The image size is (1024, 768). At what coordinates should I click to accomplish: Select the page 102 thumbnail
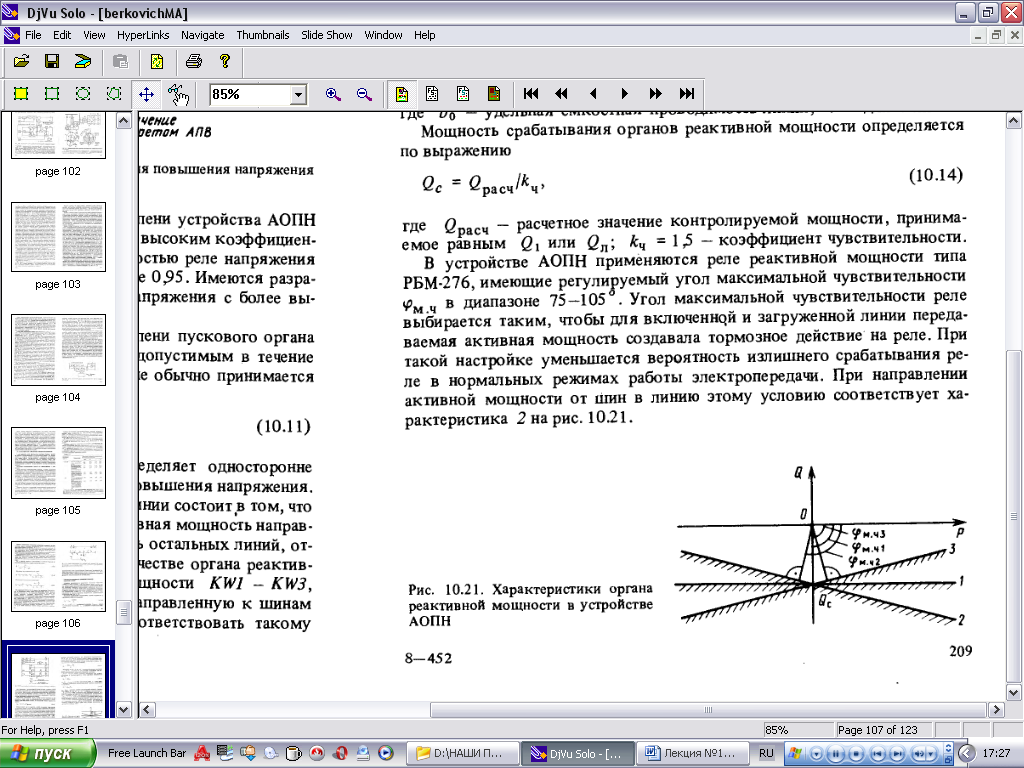(58, 135)
